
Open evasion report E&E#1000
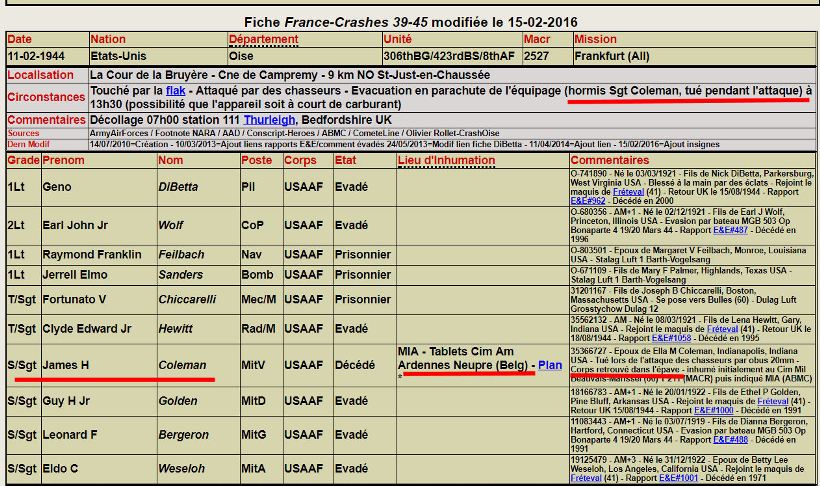[x=713, y=410]
